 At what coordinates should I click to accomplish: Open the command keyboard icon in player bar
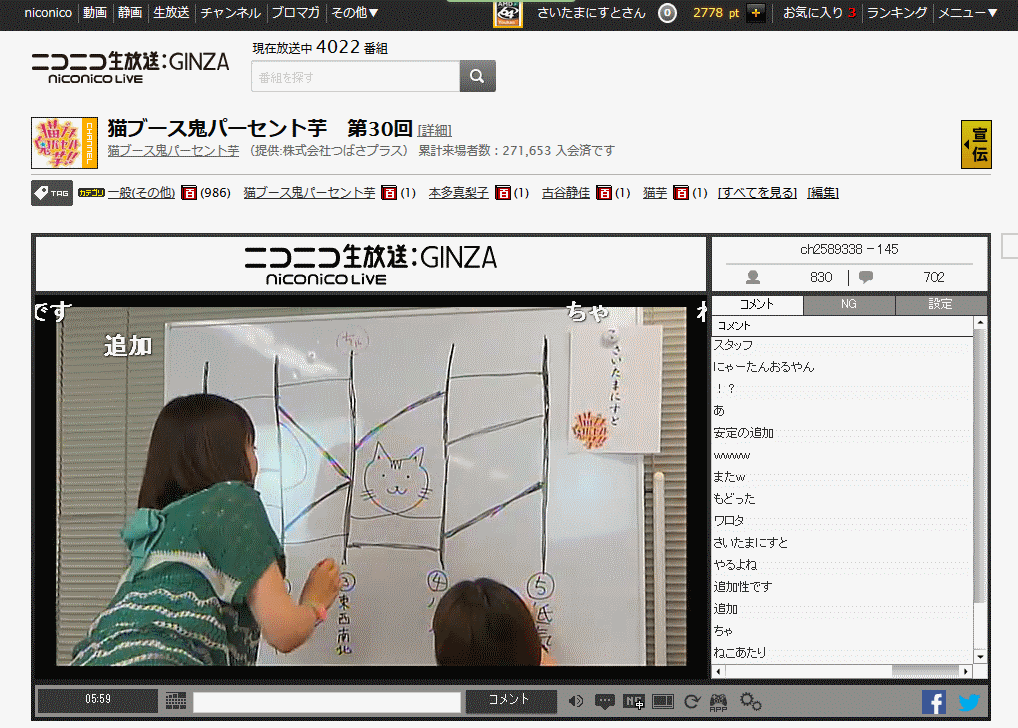[x=176, y=701]
